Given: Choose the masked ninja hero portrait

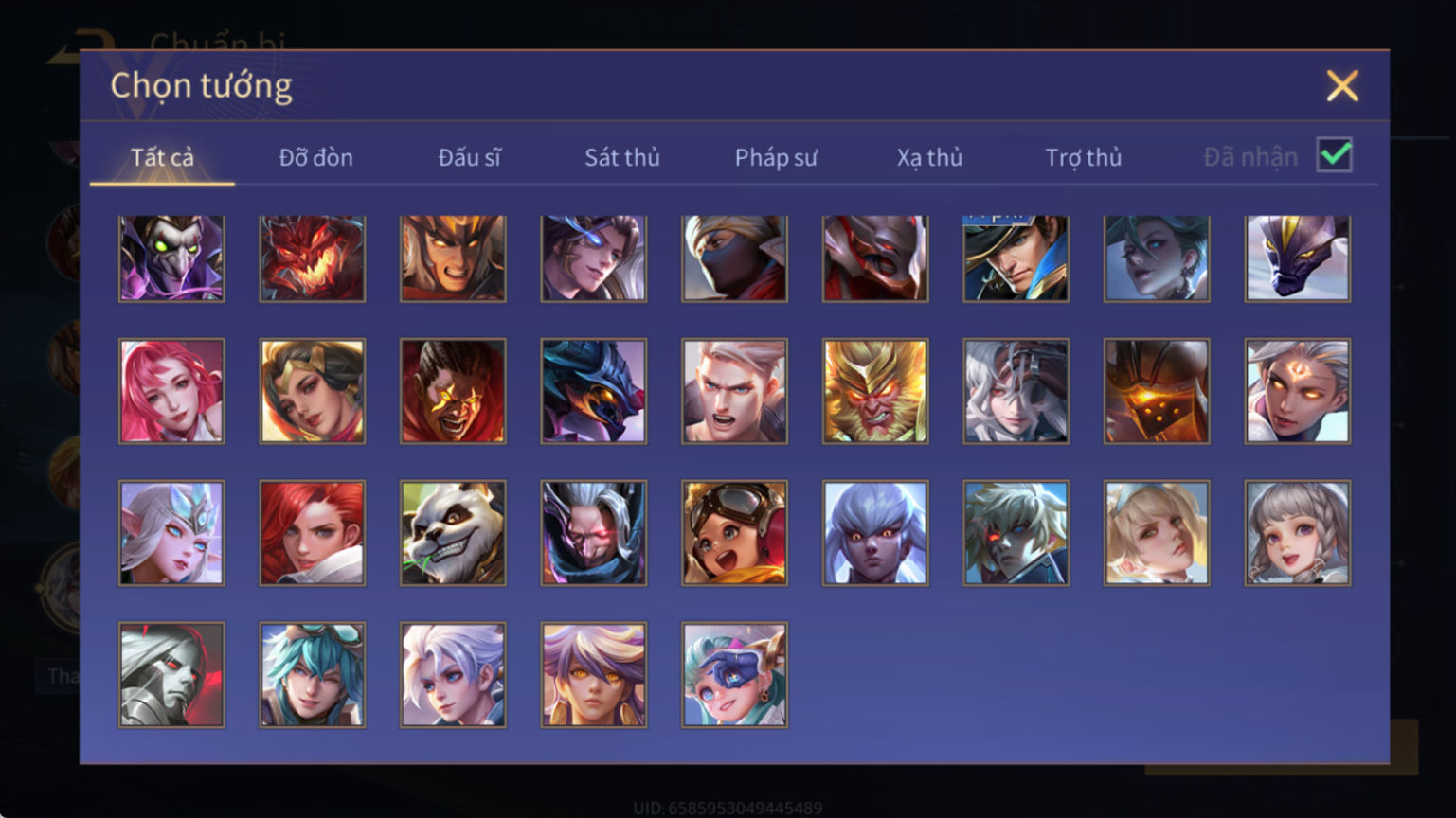Looking at the screenshot, I should 734,258.
